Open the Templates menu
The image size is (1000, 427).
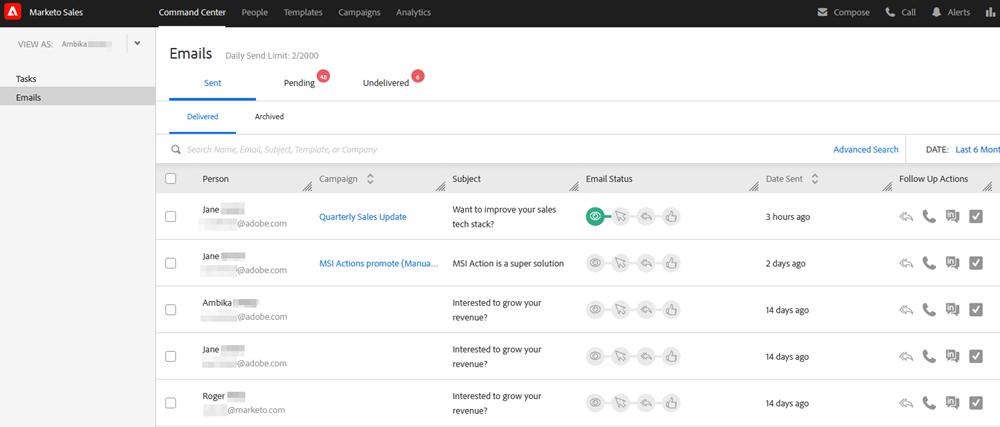pyautogui.click(x=303, y=12)
